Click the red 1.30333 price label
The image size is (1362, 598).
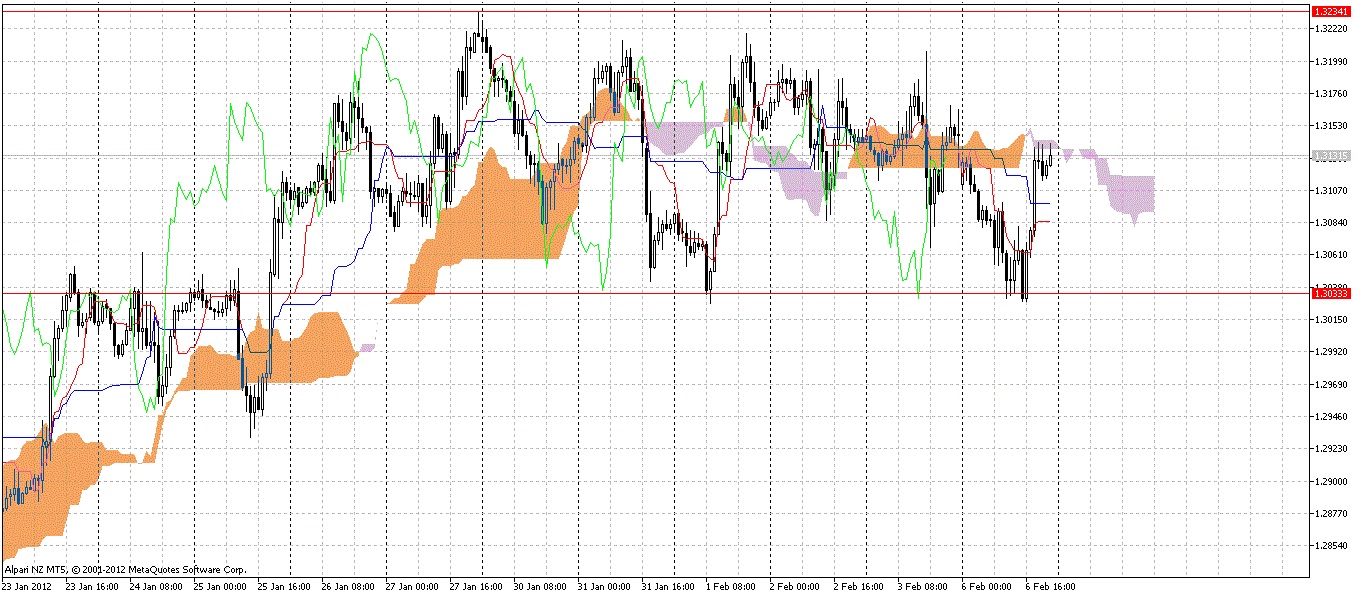(x=1331, y=292)
